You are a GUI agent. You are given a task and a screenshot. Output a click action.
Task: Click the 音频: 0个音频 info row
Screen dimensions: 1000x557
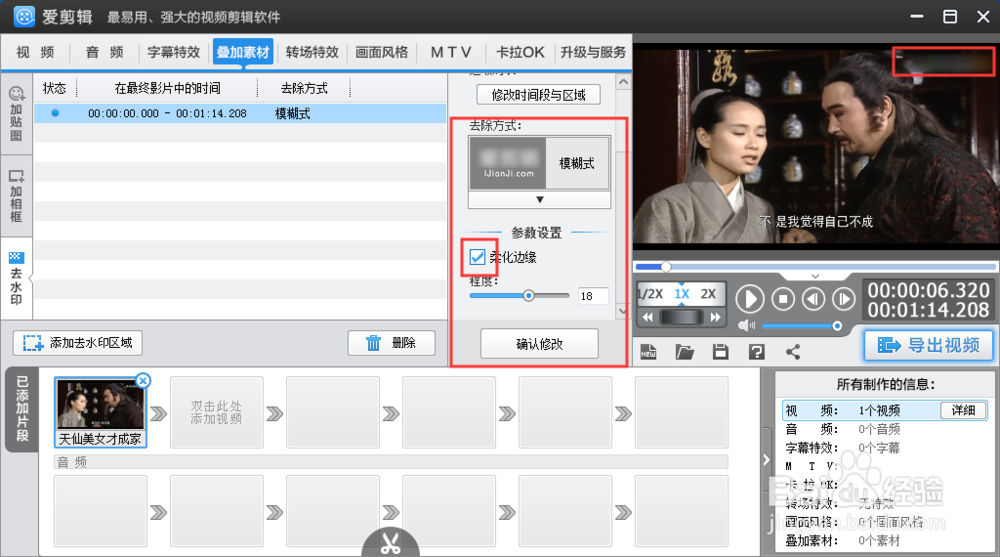tap(885, 429)
